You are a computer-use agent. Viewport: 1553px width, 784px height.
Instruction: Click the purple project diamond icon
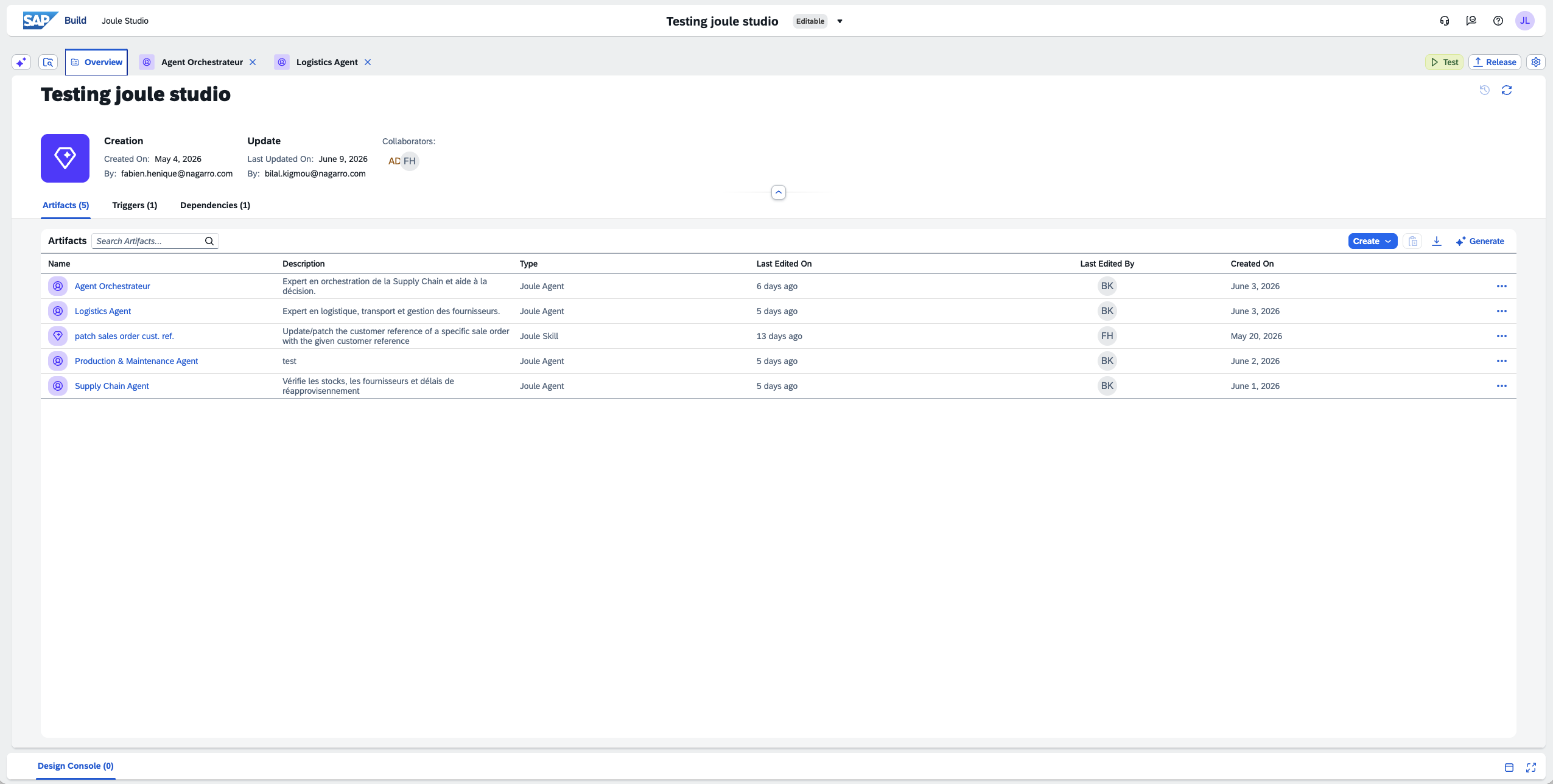coord(65,158)
